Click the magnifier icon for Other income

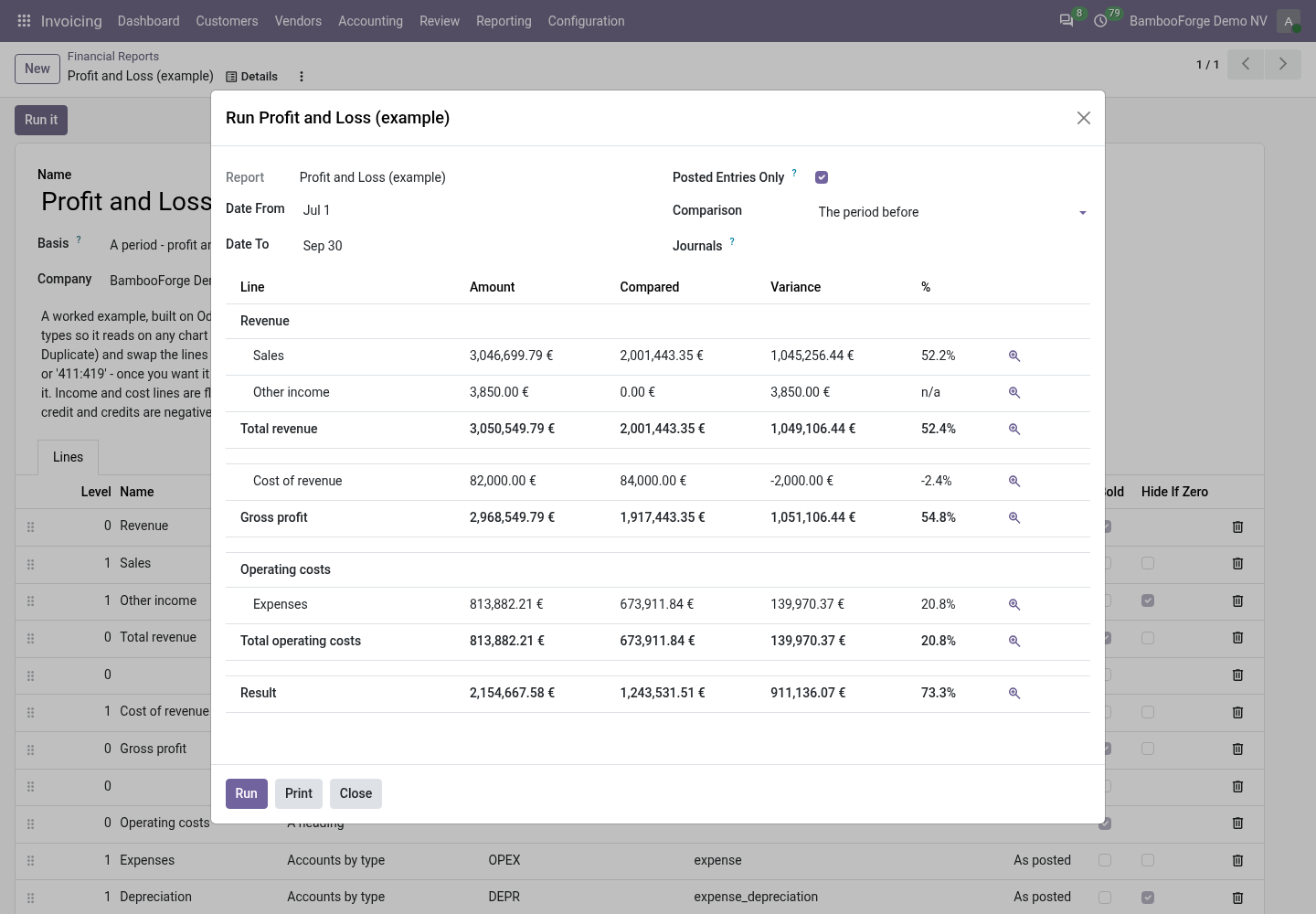coord(1014,393)
